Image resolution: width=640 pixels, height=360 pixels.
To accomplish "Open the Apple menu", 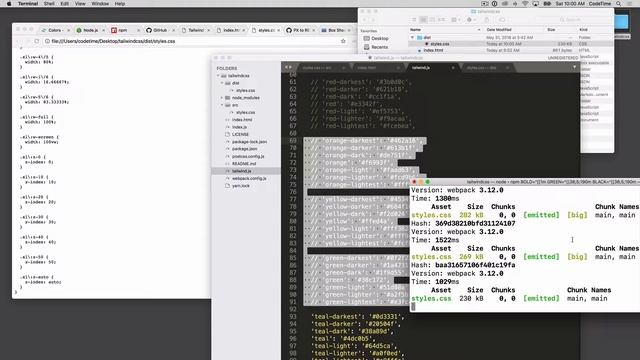I will [x=9, y=4].
